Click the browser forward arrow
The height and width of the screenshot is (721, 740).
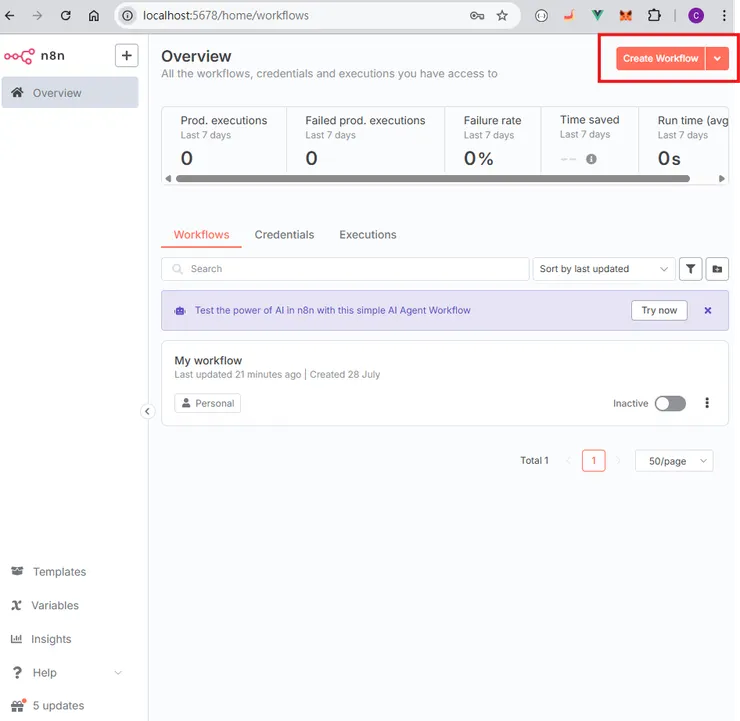tap(37, 16)
